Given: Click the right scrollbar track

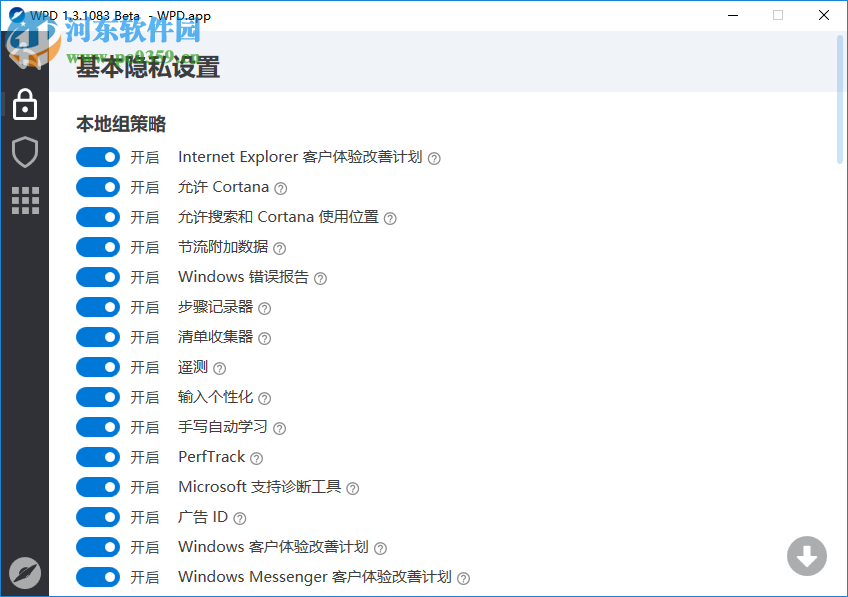Looking at the screenshot, I should (x=840, y=300).
